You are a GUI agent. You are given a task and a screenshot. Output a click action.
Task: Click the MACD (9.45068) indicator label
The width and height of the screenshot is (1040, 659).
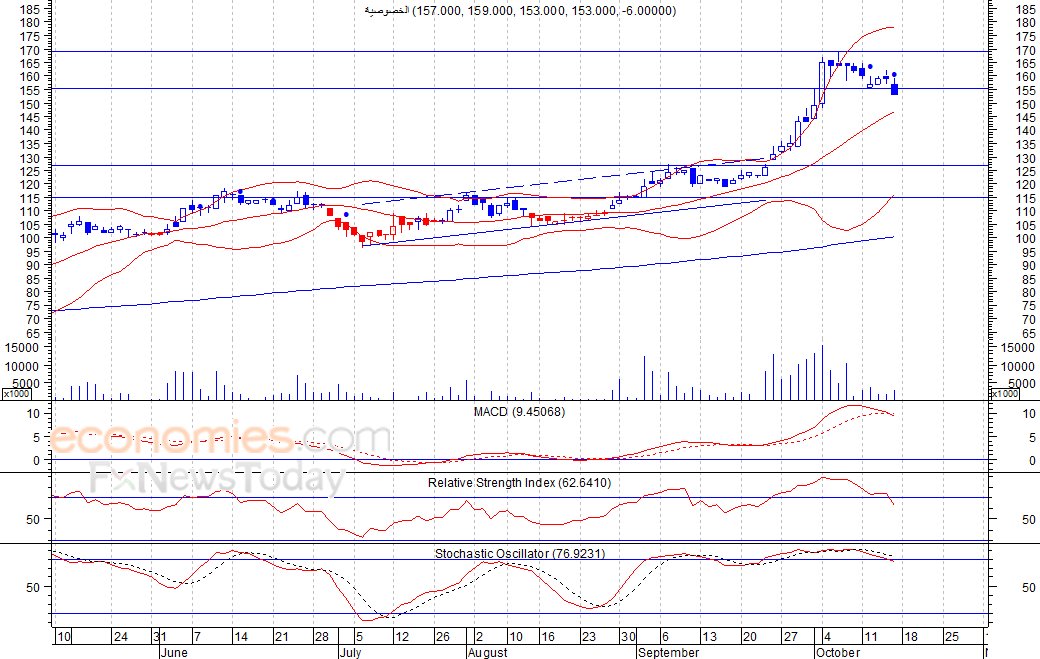(519, 412)
